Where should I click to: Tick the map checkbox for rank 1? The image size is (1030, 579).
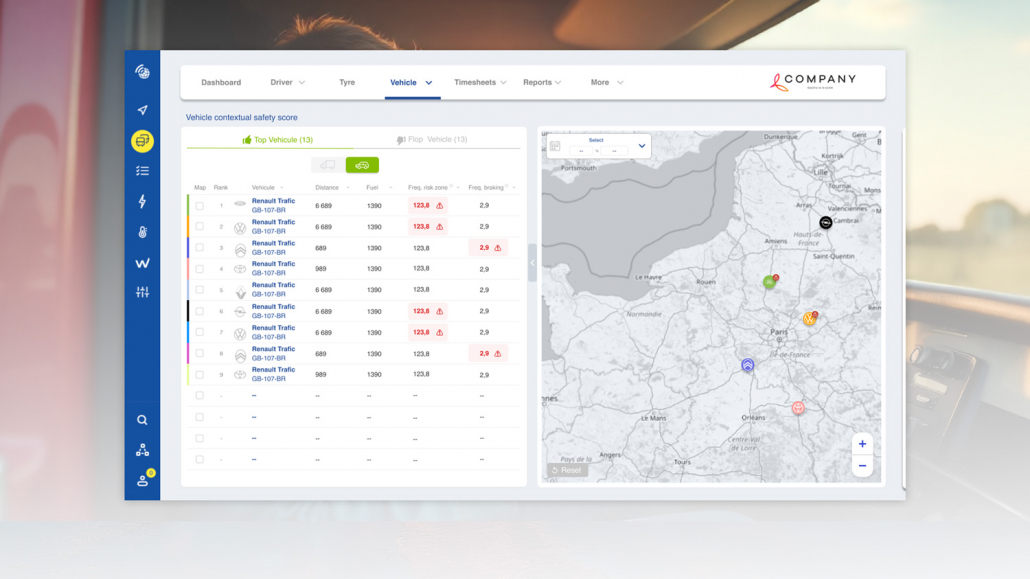199,206
